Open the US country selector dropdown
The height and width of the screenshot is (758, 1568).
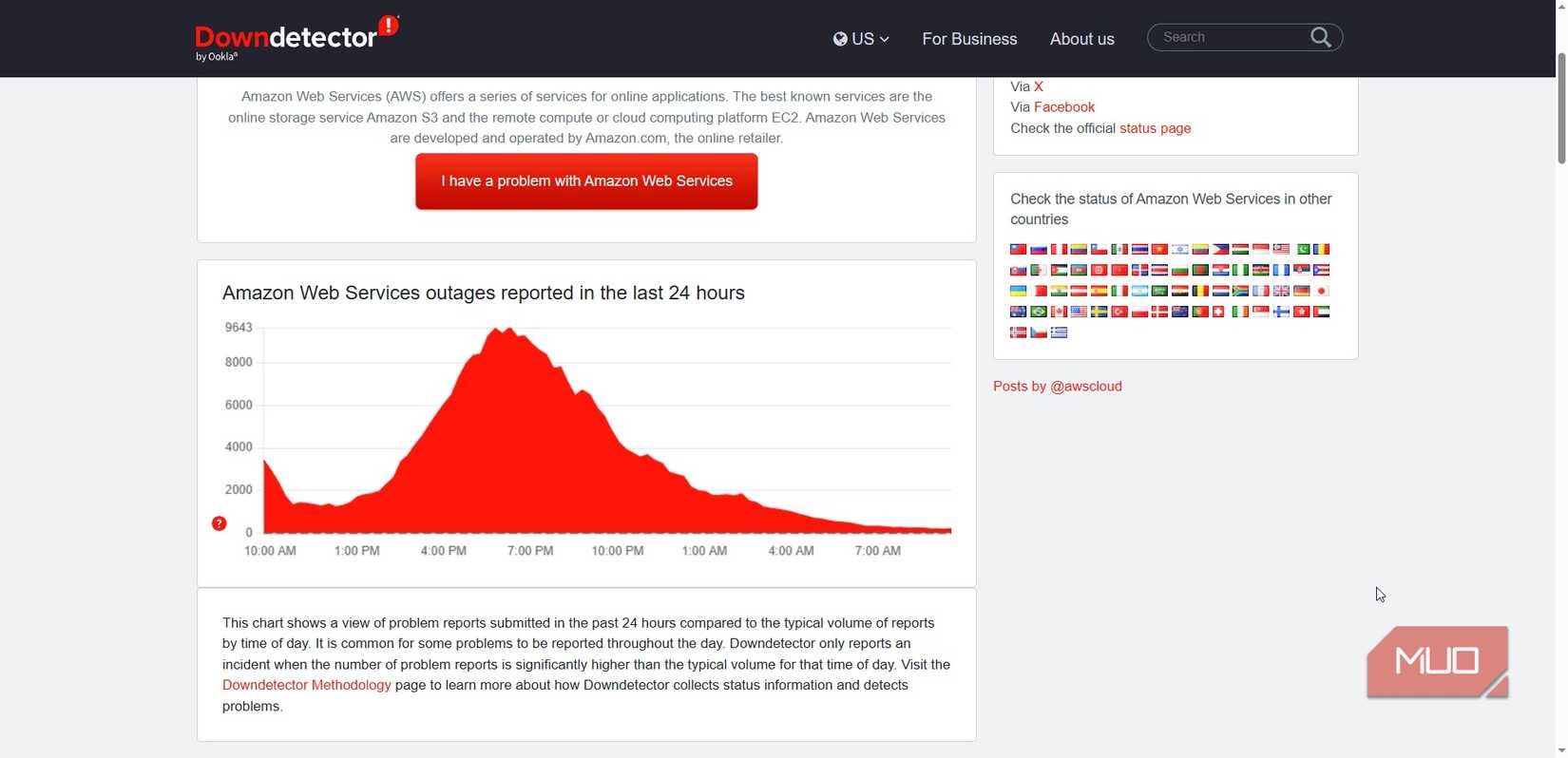(861, 39)
